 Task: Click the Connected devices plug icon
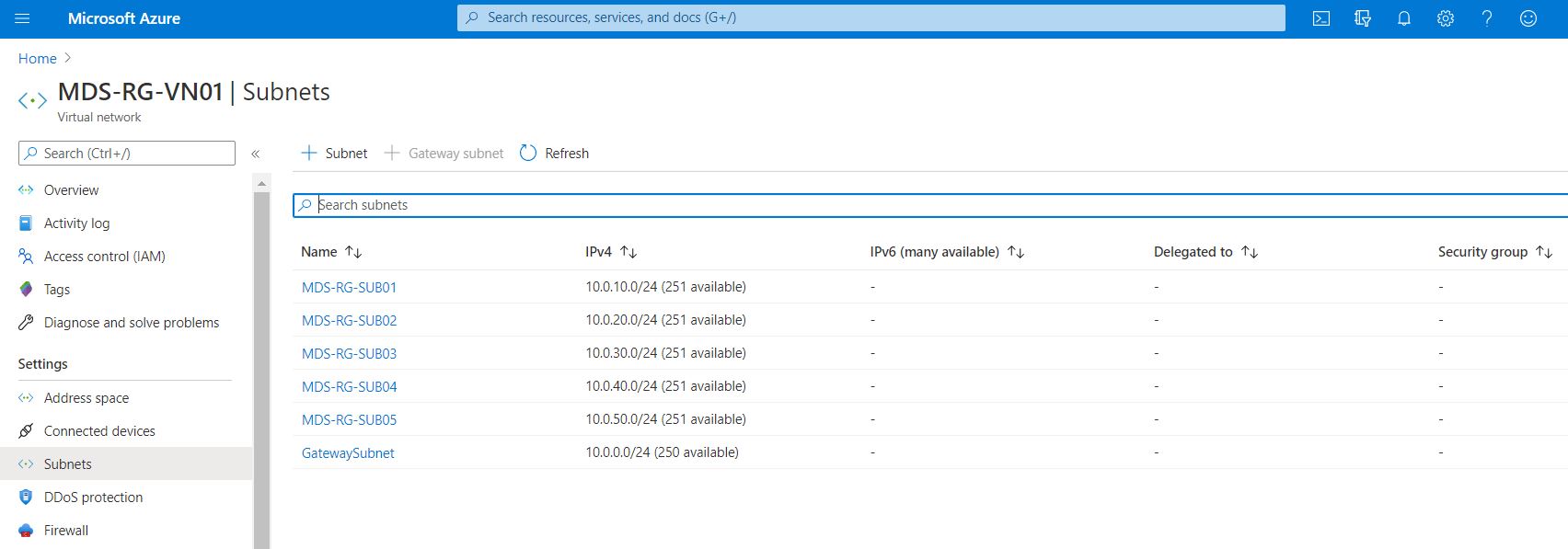click(x=26, y=431)
